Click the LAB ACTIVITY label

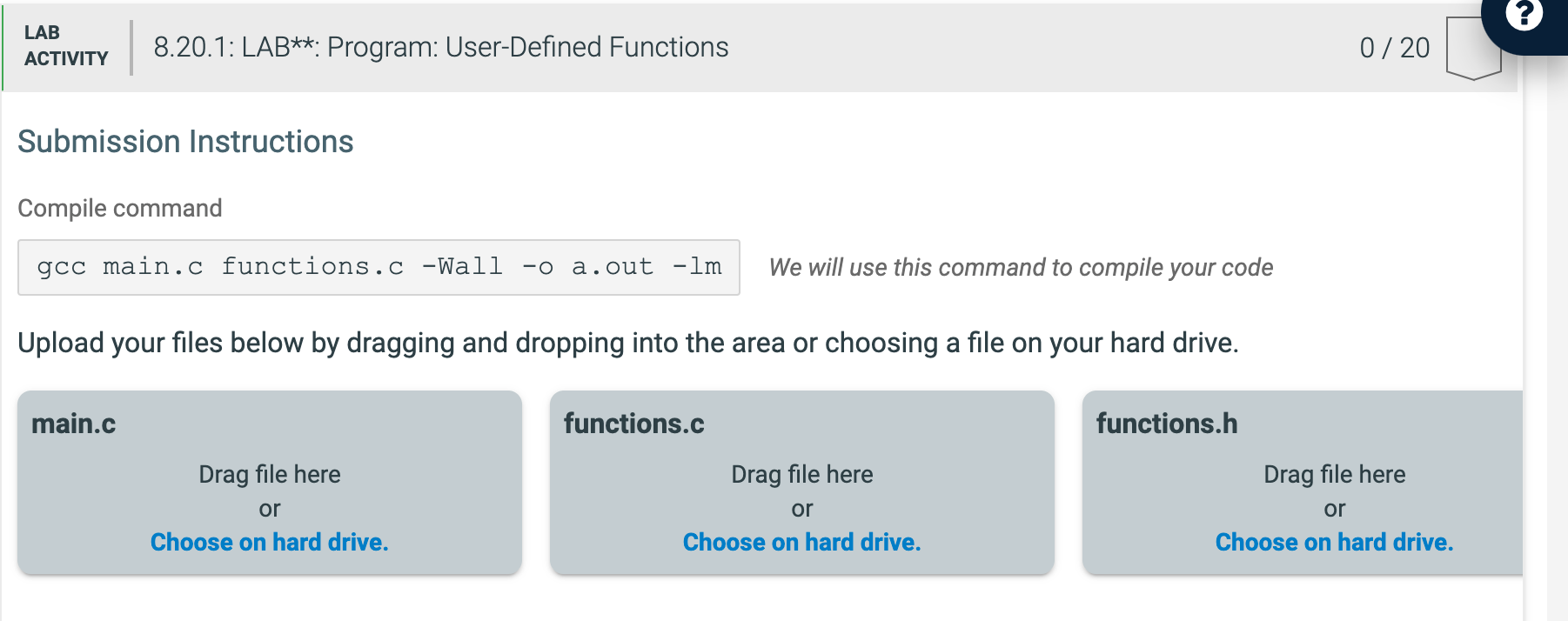[x=66, y=46]
